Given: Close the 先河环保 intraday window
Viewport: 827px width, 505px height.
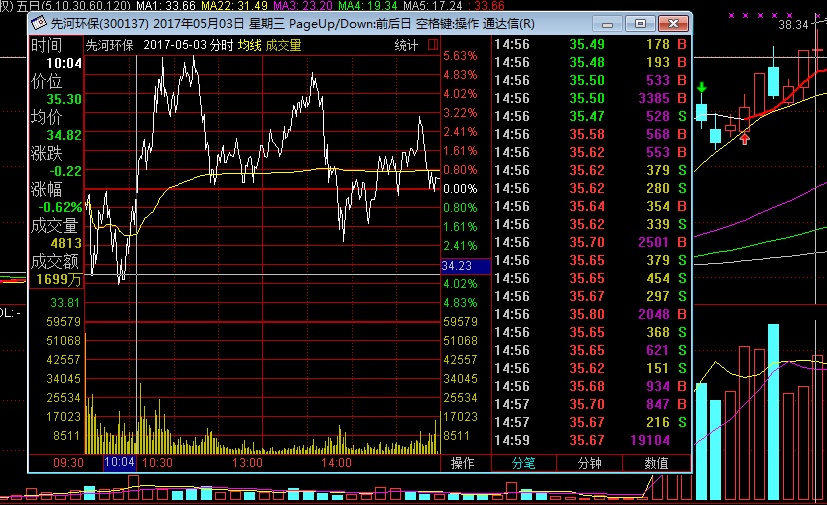Looking at the screenshot, I should click(x=673, y=24).
